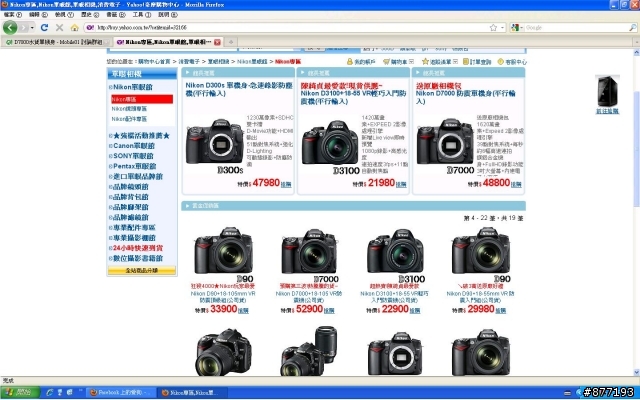Click the tower PC ad image at right

pos(607,91)
